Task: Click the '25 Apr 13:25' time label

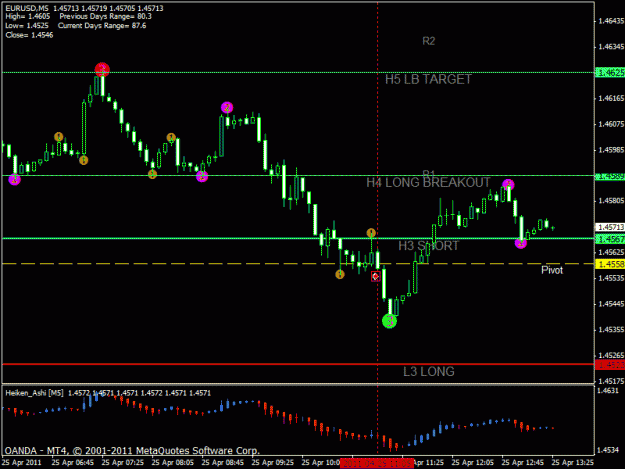Action: [x=572, y=462]
